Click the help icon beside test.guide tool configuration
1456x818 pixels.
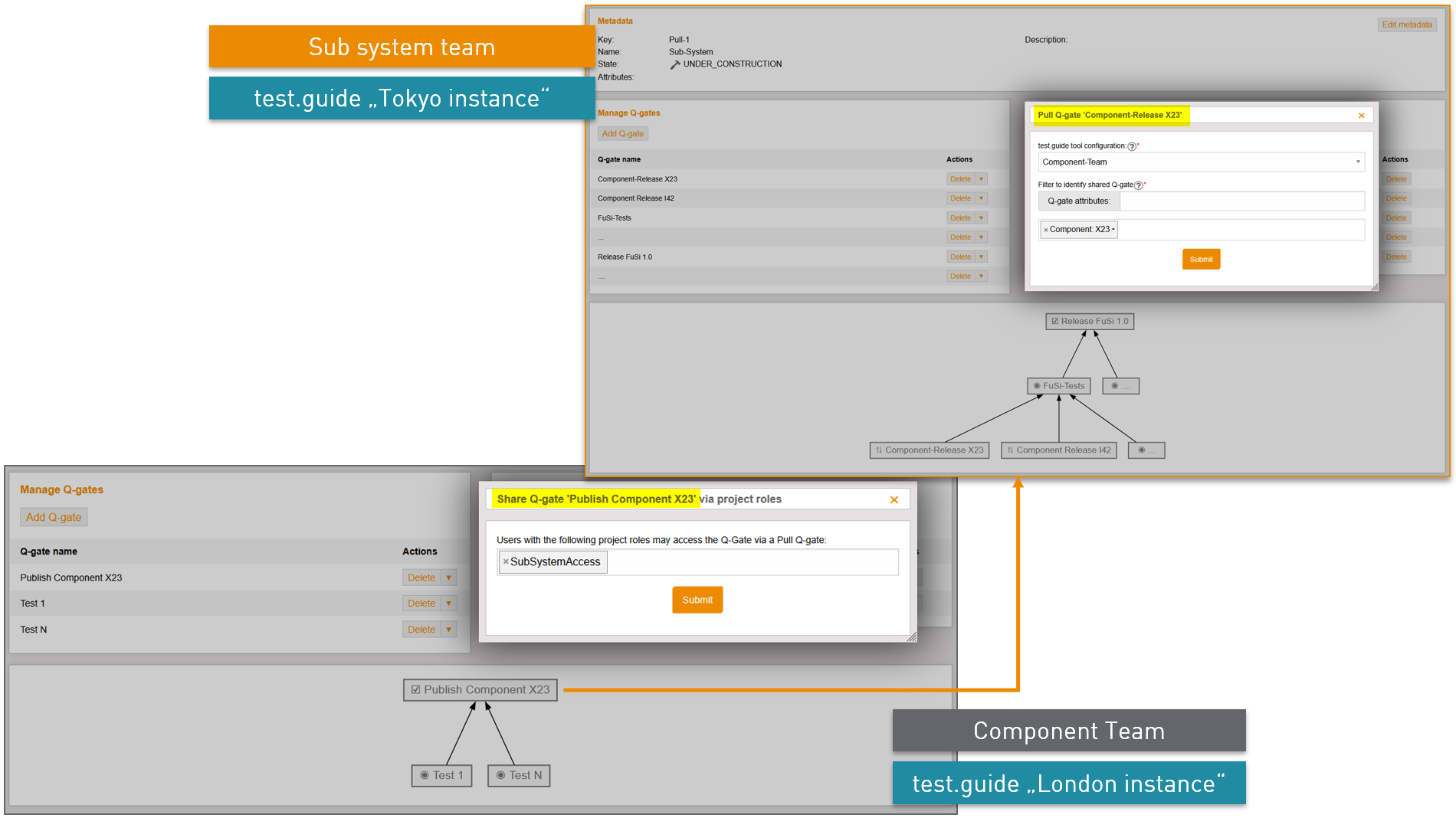pyautogui.click(x=1132, y=146)
